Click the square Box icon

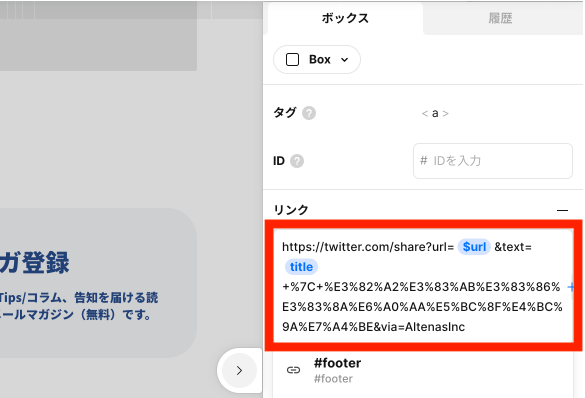(292, 59)
